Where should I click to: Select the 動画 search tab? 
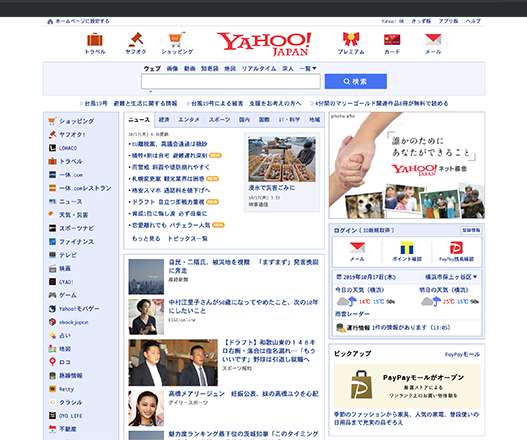pyautogui.click(x=190, y=69)
